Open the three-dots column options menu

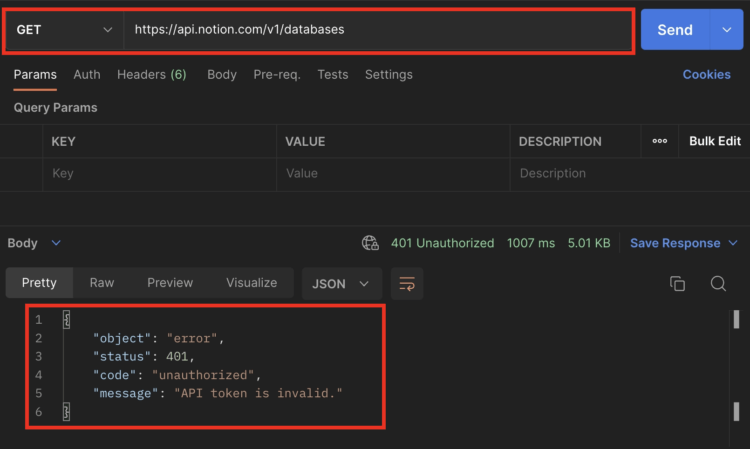pyautogui.click(x=660, y=141)
